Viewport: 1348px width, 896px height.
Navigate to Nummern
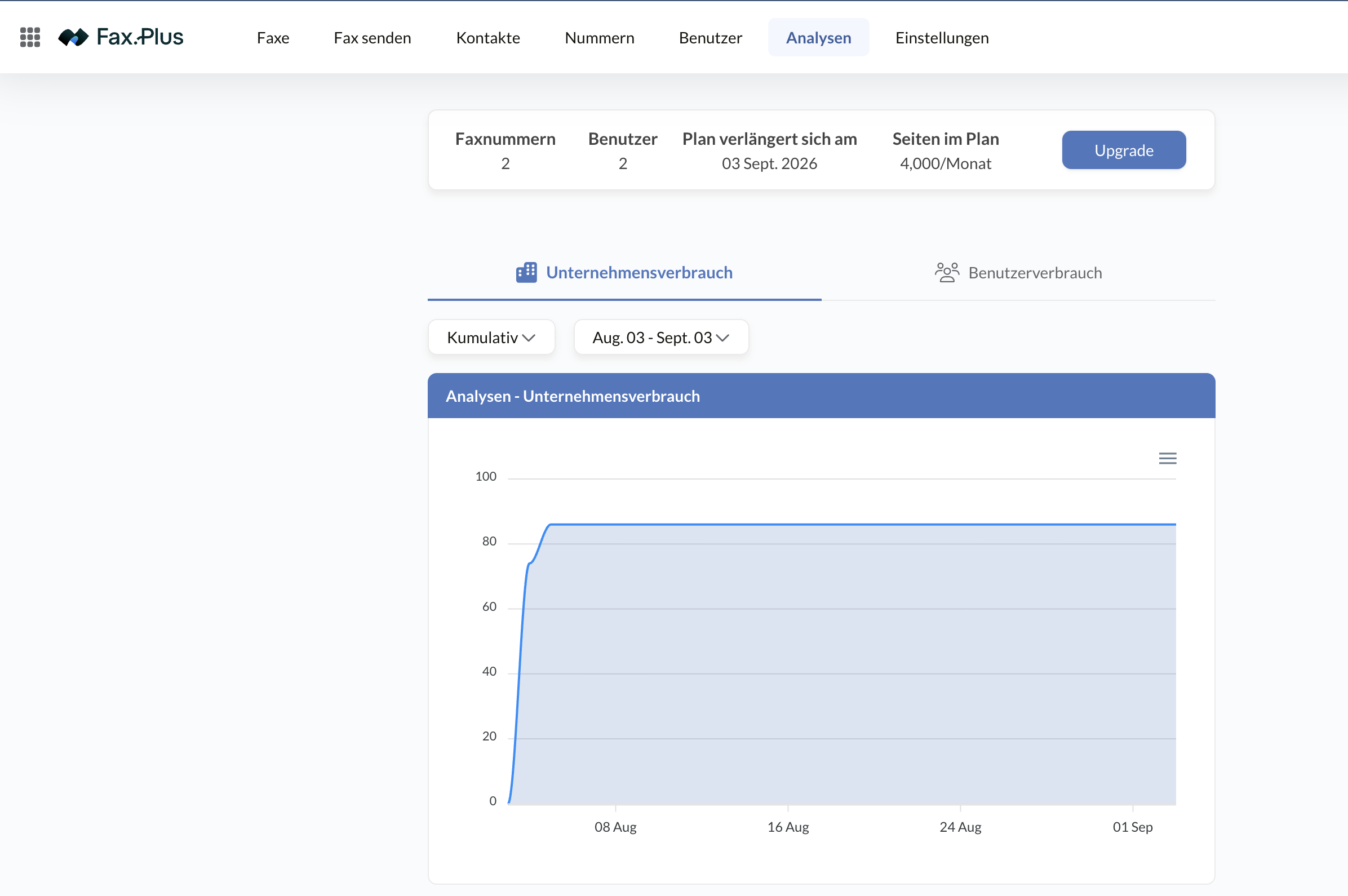pyautogui.click(x=600, y=38)
